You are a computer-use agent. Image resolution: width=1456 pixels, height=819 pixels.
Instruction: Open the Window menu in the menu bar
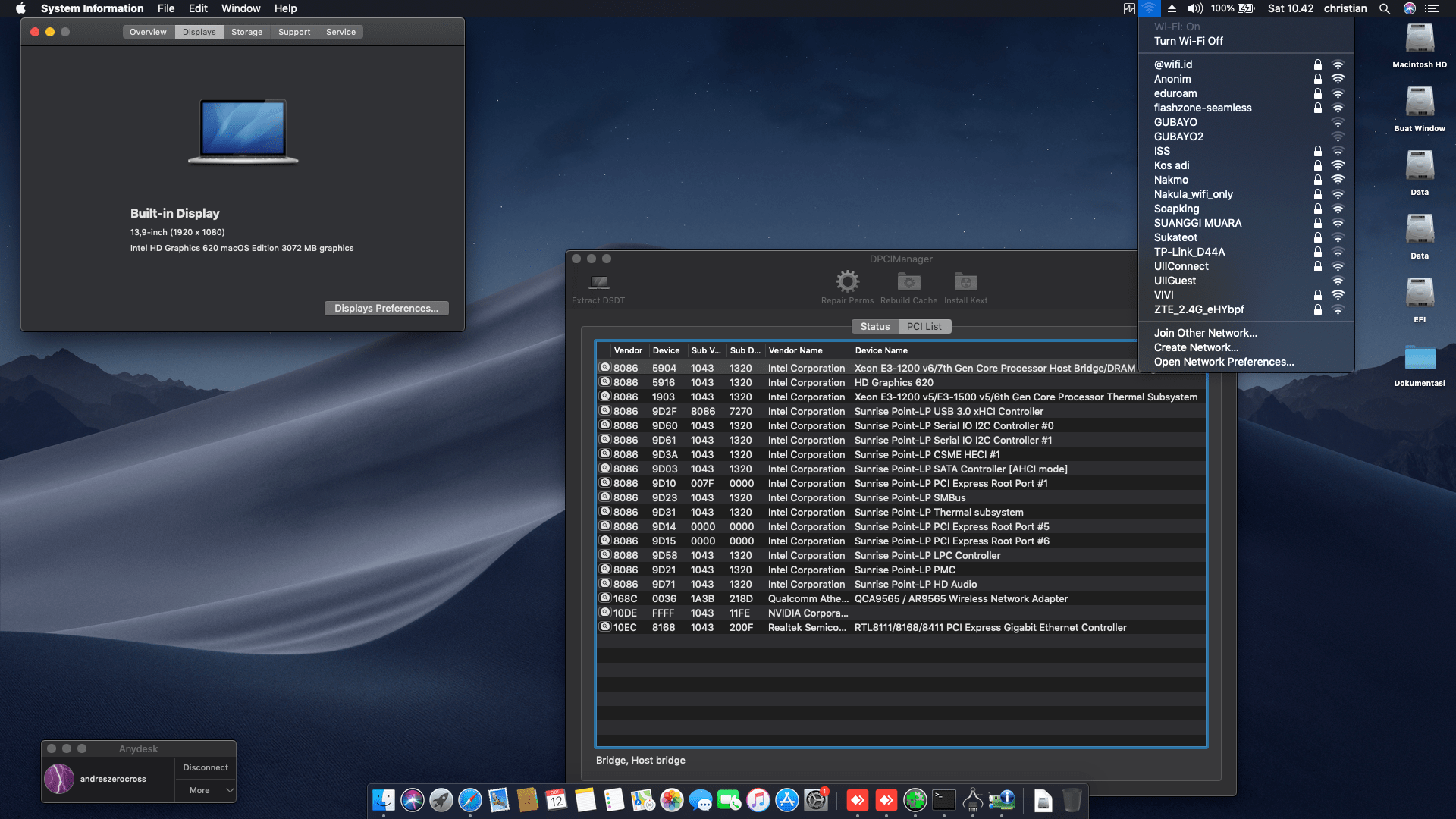(240, 8)
